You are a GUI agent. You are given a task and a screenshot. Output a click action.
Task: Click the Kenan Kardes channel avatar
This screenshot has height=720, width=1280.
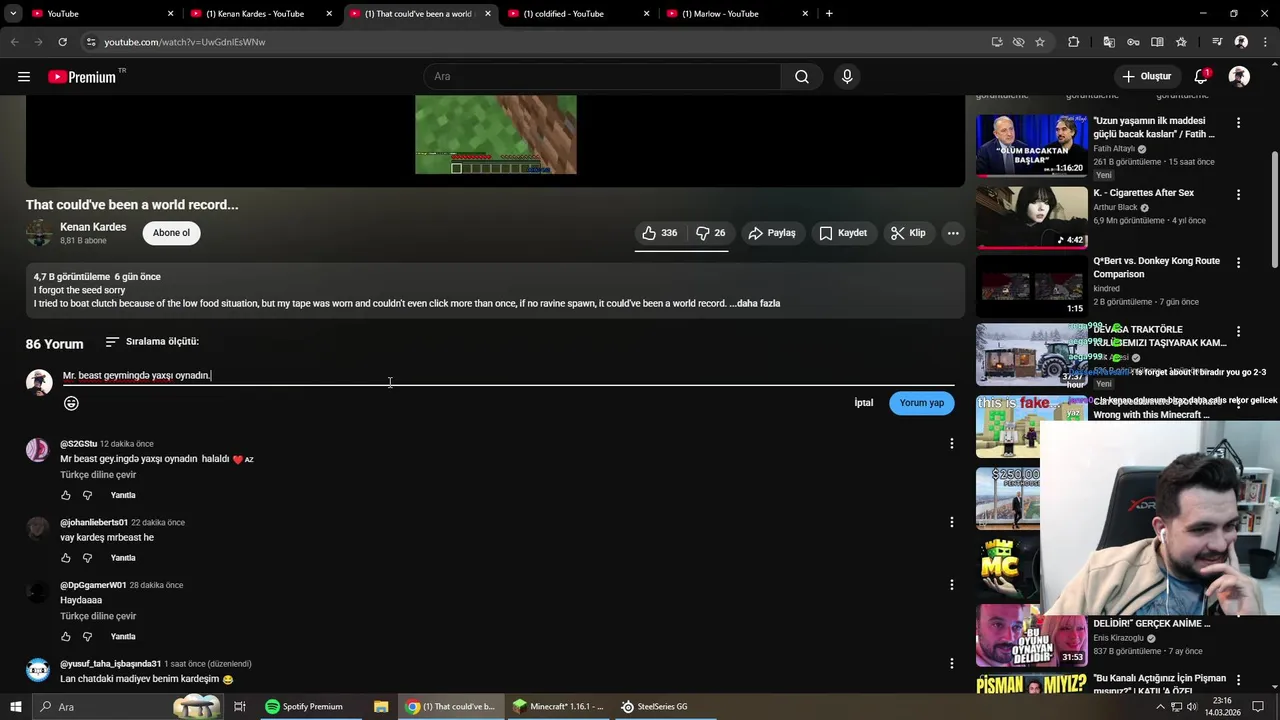(x=39, y=233)
